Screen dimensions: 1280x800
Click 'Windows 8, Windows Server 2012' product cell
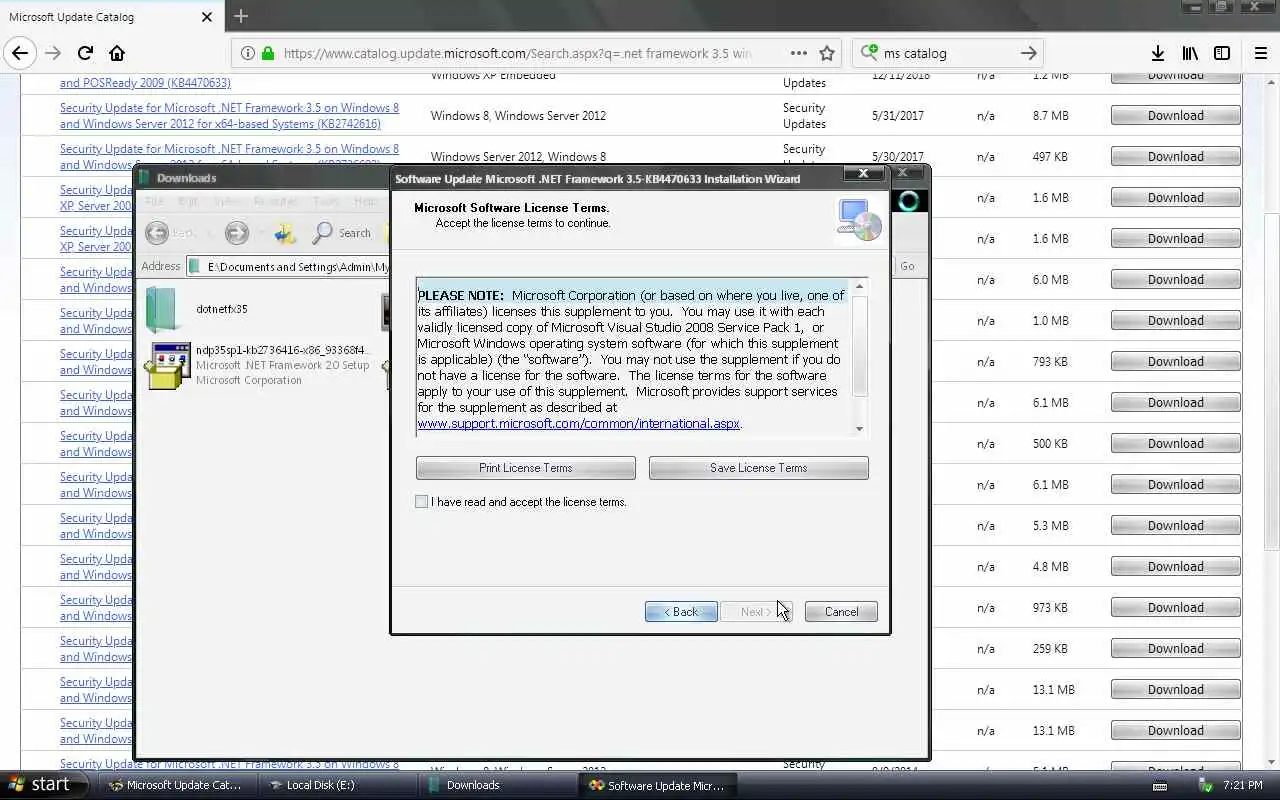[518, 116]
